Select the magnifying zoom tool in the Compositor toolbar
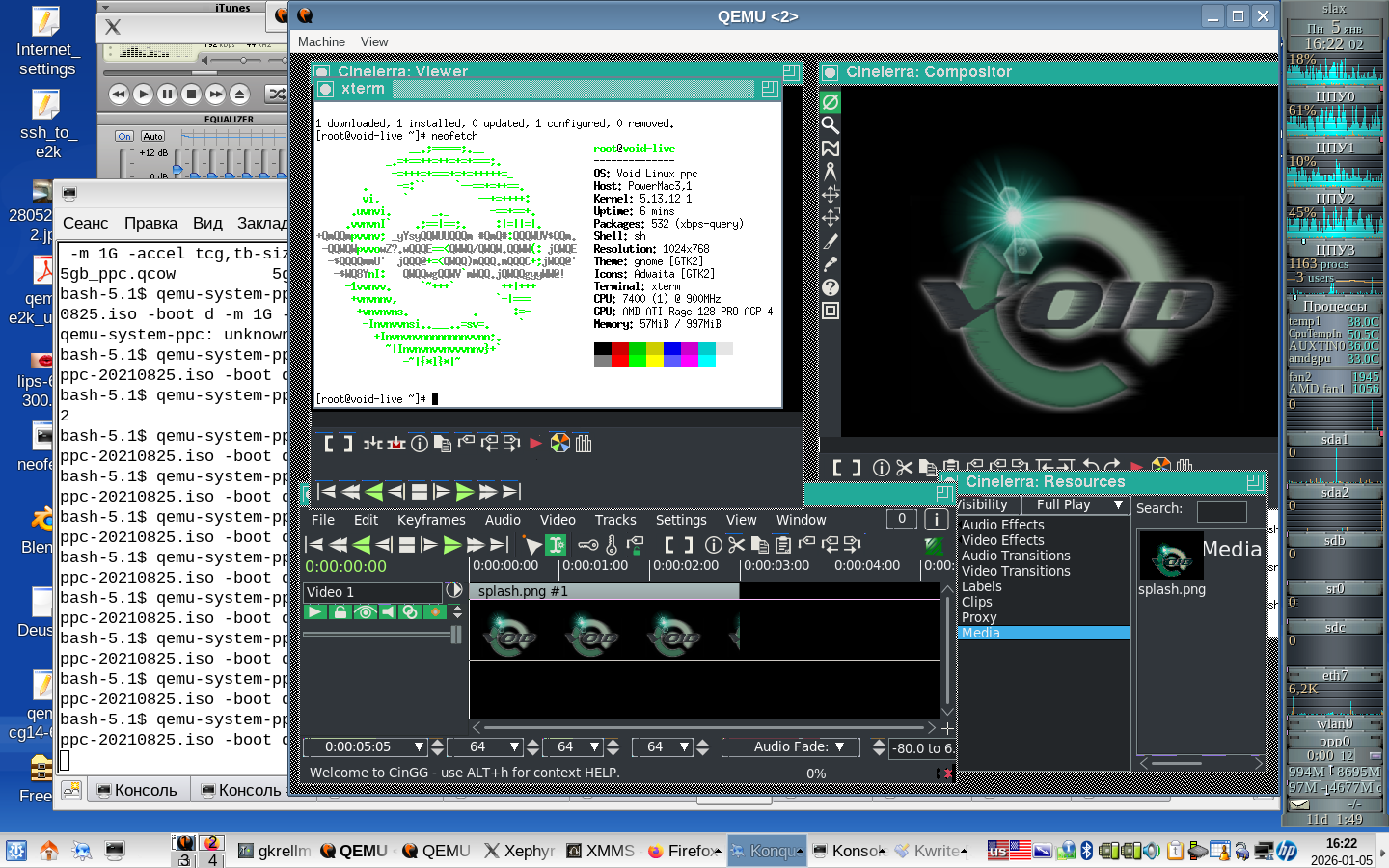Viewport: 1389px width, 868px height. pyautogui.click(x=831, y=125)
